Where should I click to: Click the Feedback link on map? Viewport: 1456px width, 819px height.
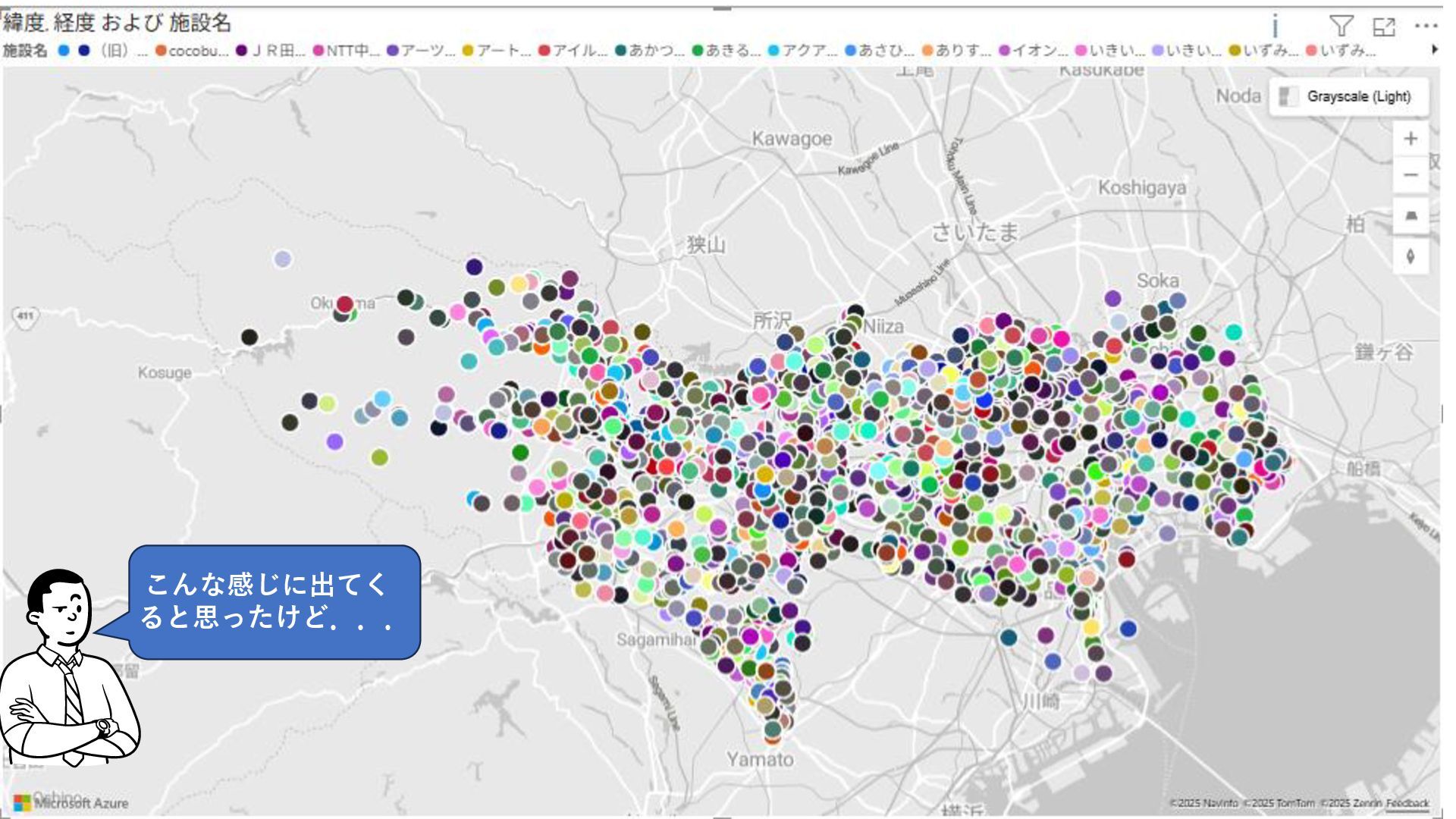tap(1407, 803)
